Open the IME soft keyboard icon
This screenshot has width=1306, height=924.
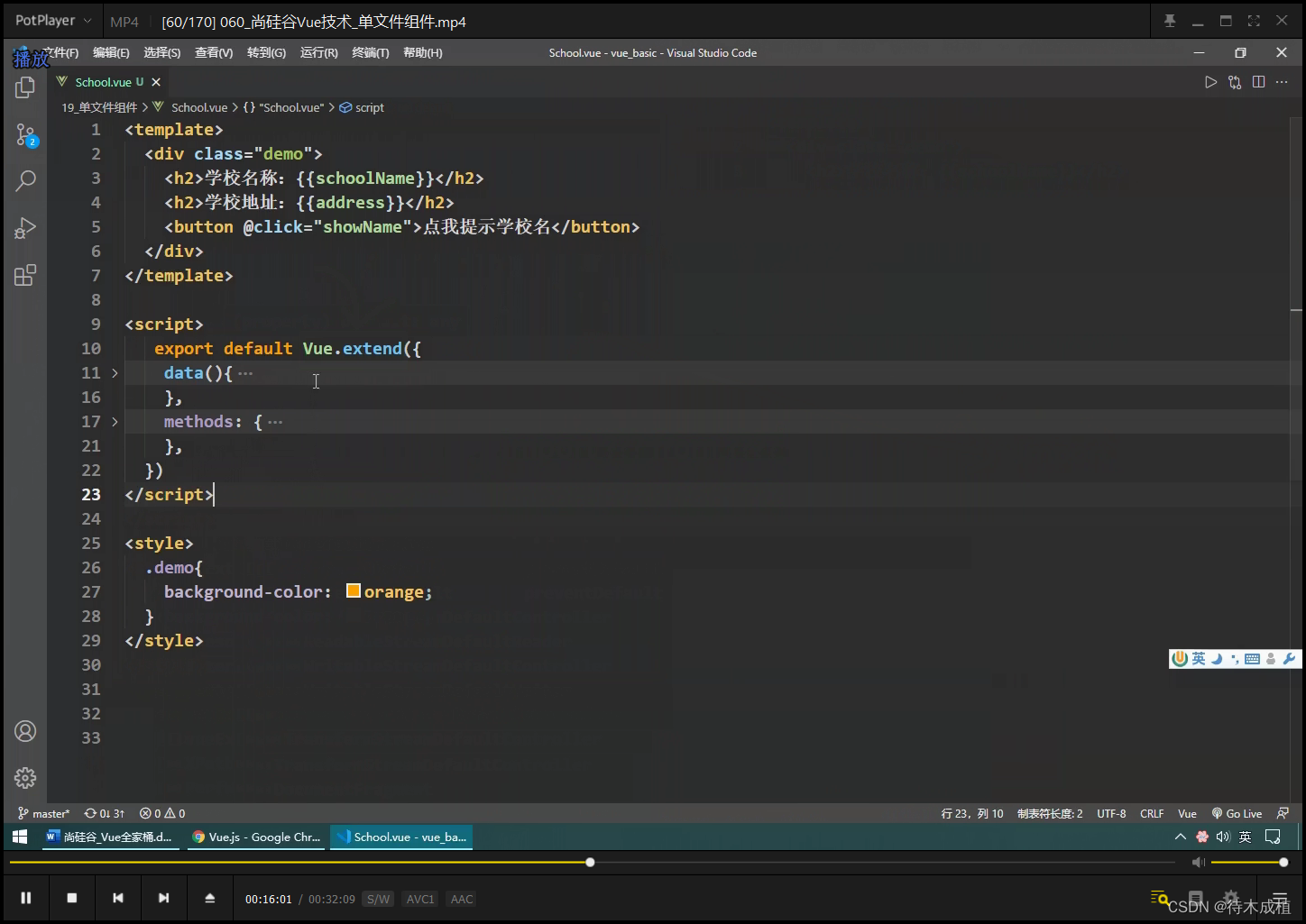pos(1252,659)
